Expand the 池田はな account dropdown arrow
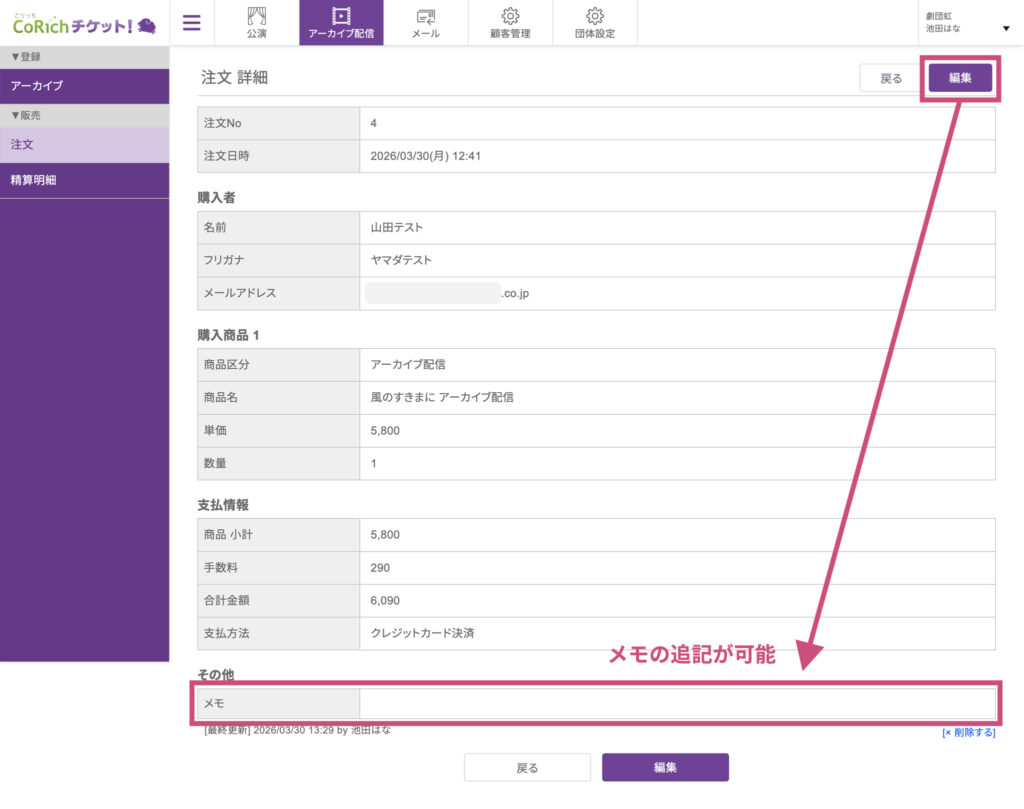The width and height of the screenshot is (1024, 809). [x=1005, y=29]
